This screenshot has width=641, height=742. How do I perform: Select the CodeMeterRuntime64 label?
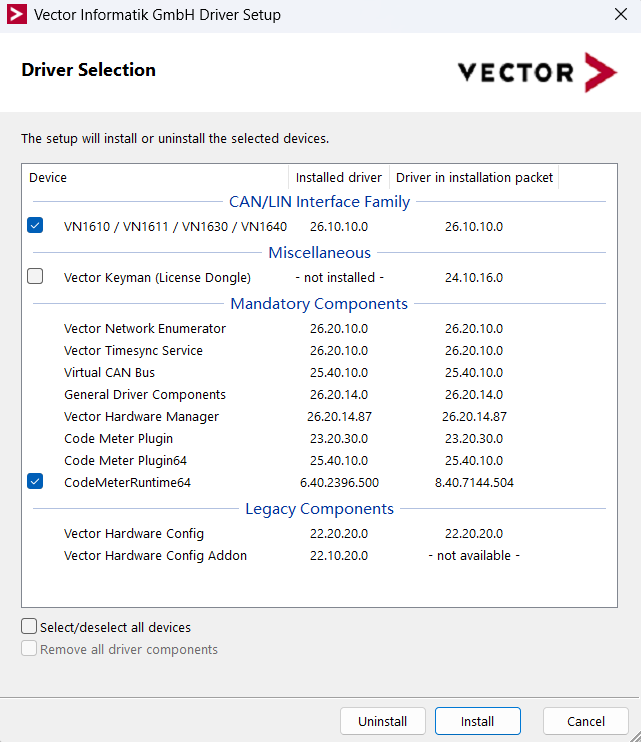point(127,483)
